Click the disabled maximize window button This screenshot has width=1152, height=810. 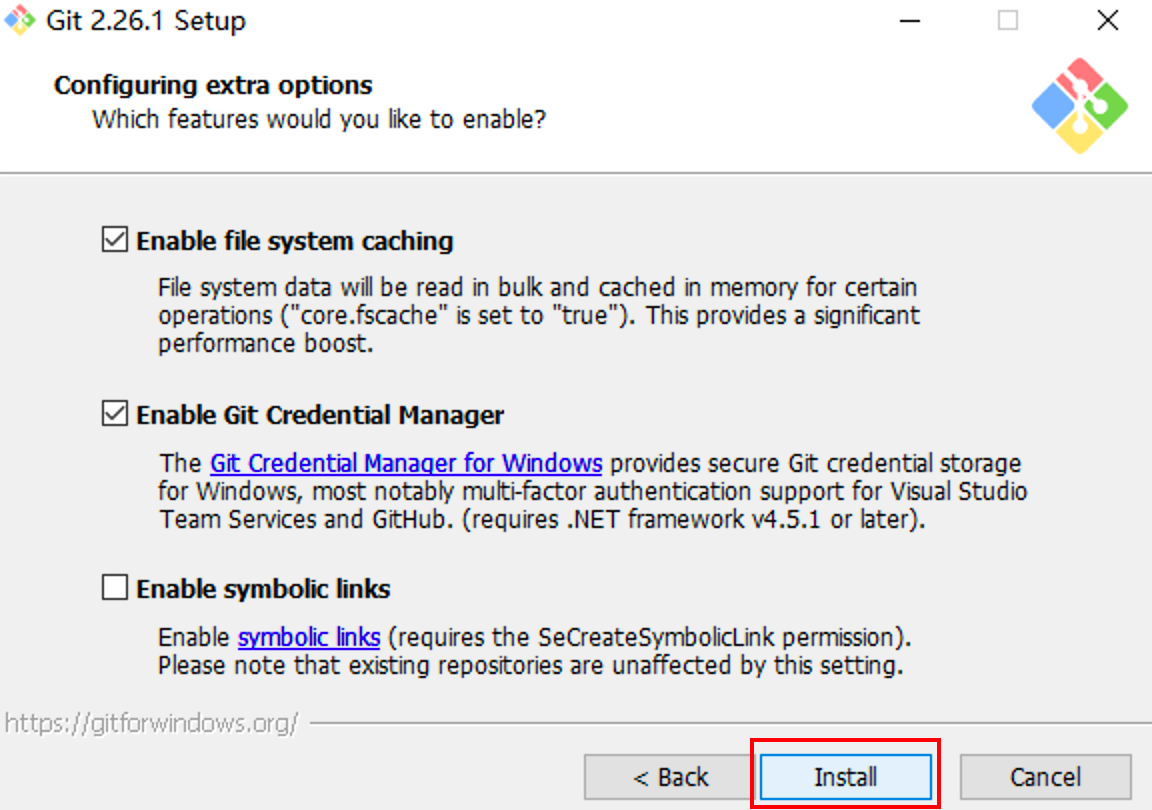tap(1008, 21)
